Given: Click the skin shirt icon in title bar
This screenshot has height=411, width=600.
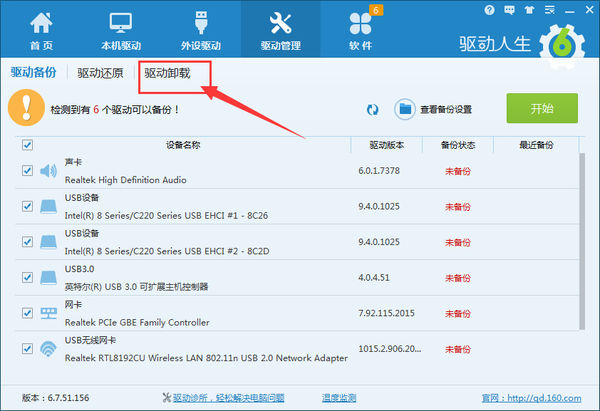Looking at the screenshot, I should tap(530, 10).
